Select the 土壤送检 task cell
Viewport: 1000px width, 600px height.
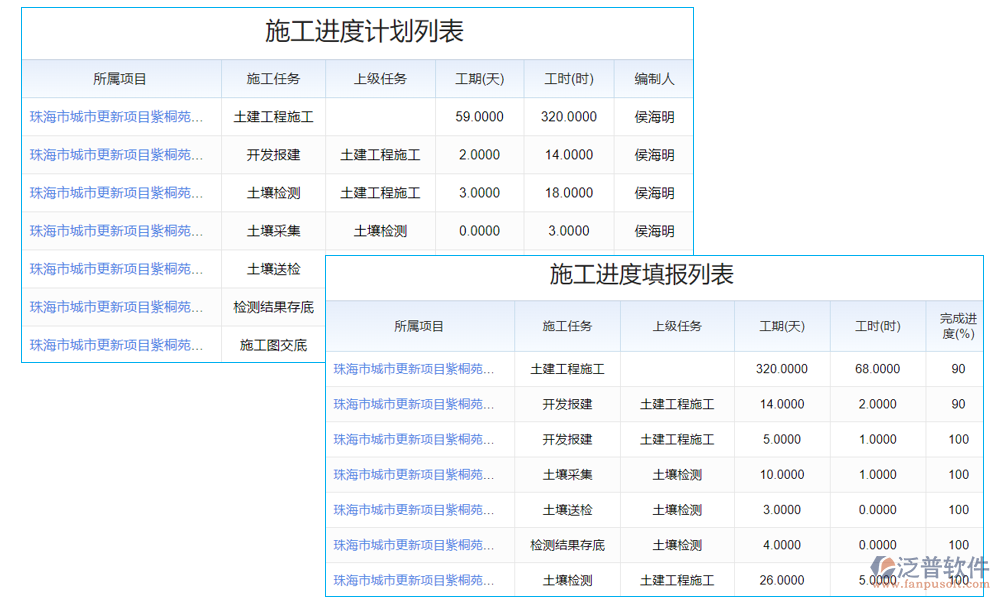(272, 269)
